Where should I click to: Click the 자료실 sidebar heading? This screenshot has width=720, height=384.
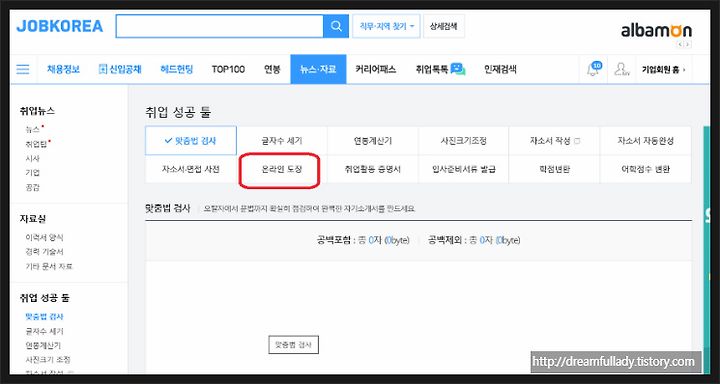coord(33,219)
